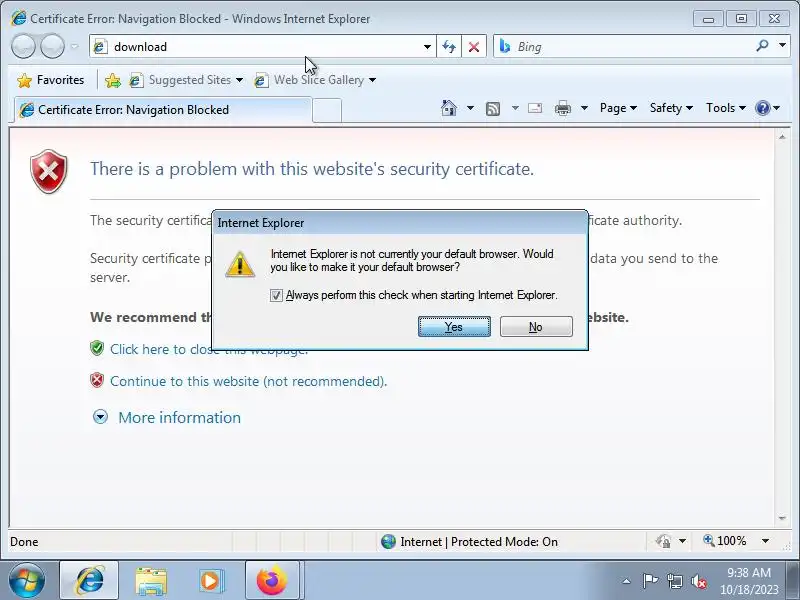This screenshot has height=600, width=800.
Task: Open Windows Media Player from the taskbar
Action: pyautogui.click(x=211, y=581)
